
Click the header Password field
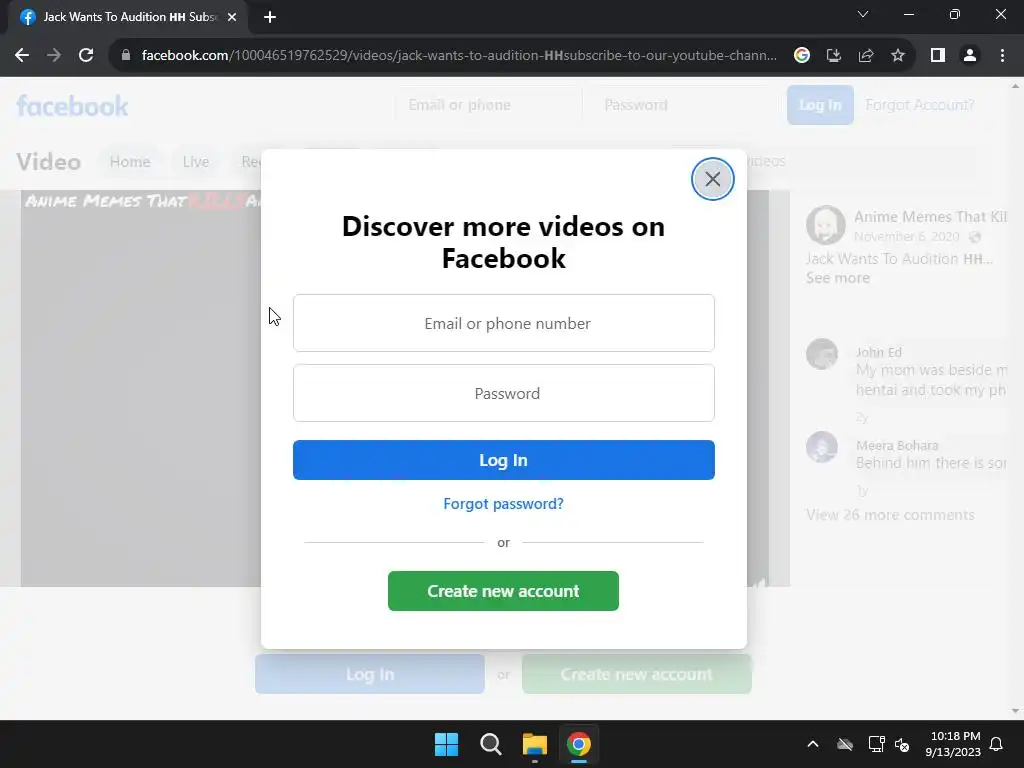coord(682,105)
